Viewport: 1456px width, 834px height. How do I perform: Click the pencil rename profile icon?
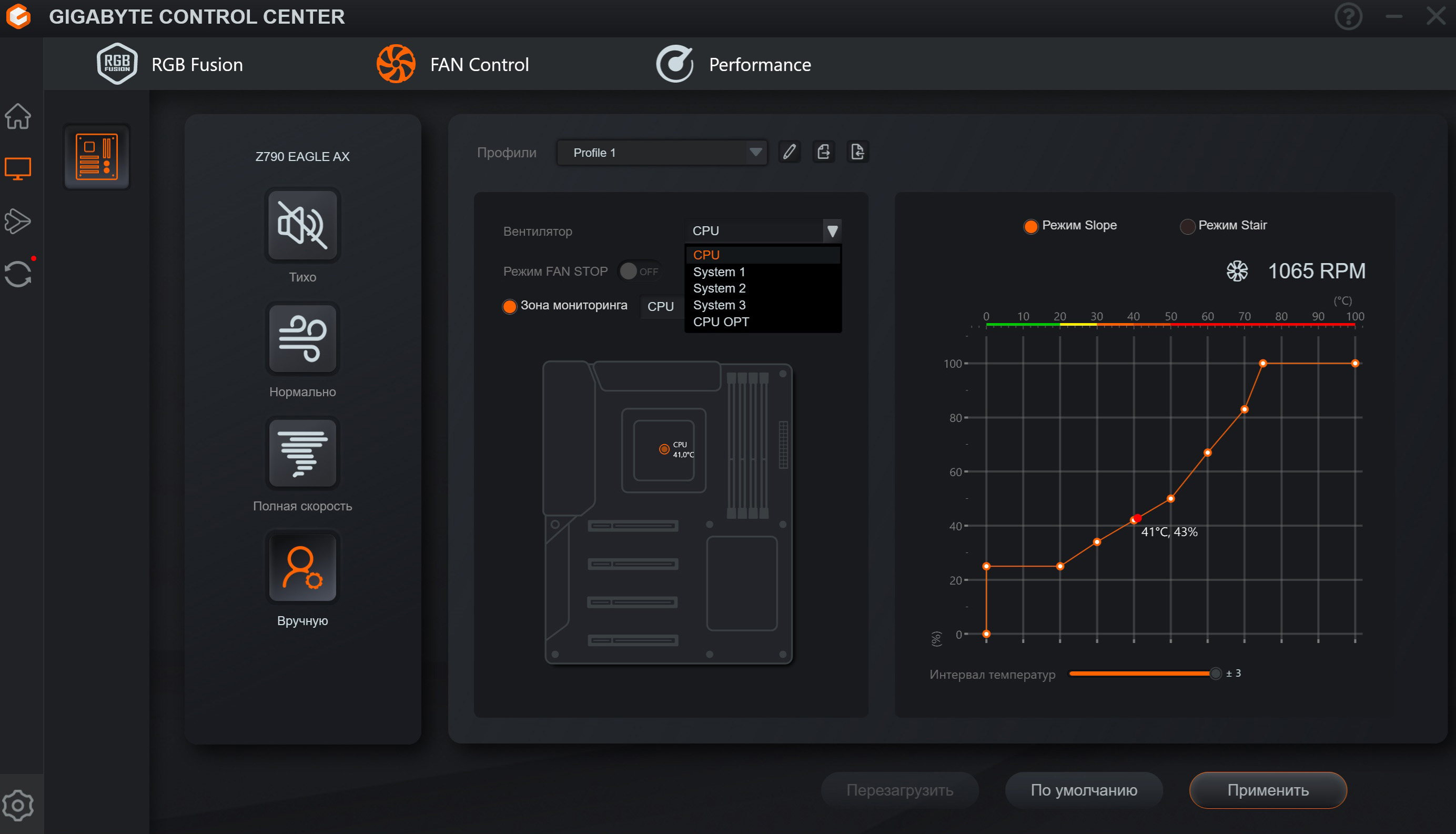tap(790, 152)
